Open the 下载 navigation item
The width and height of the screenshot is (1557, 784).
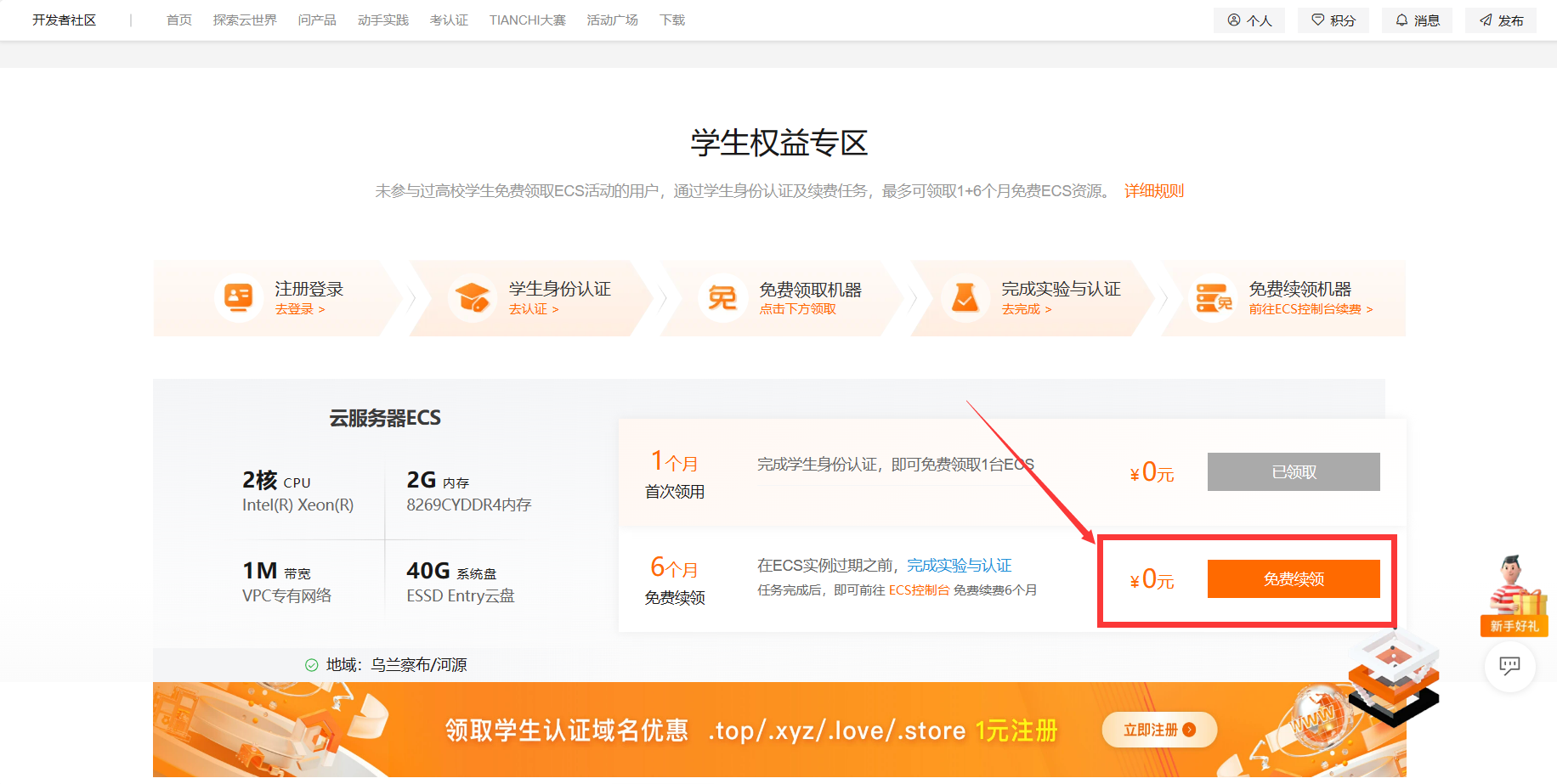(672, 20)
